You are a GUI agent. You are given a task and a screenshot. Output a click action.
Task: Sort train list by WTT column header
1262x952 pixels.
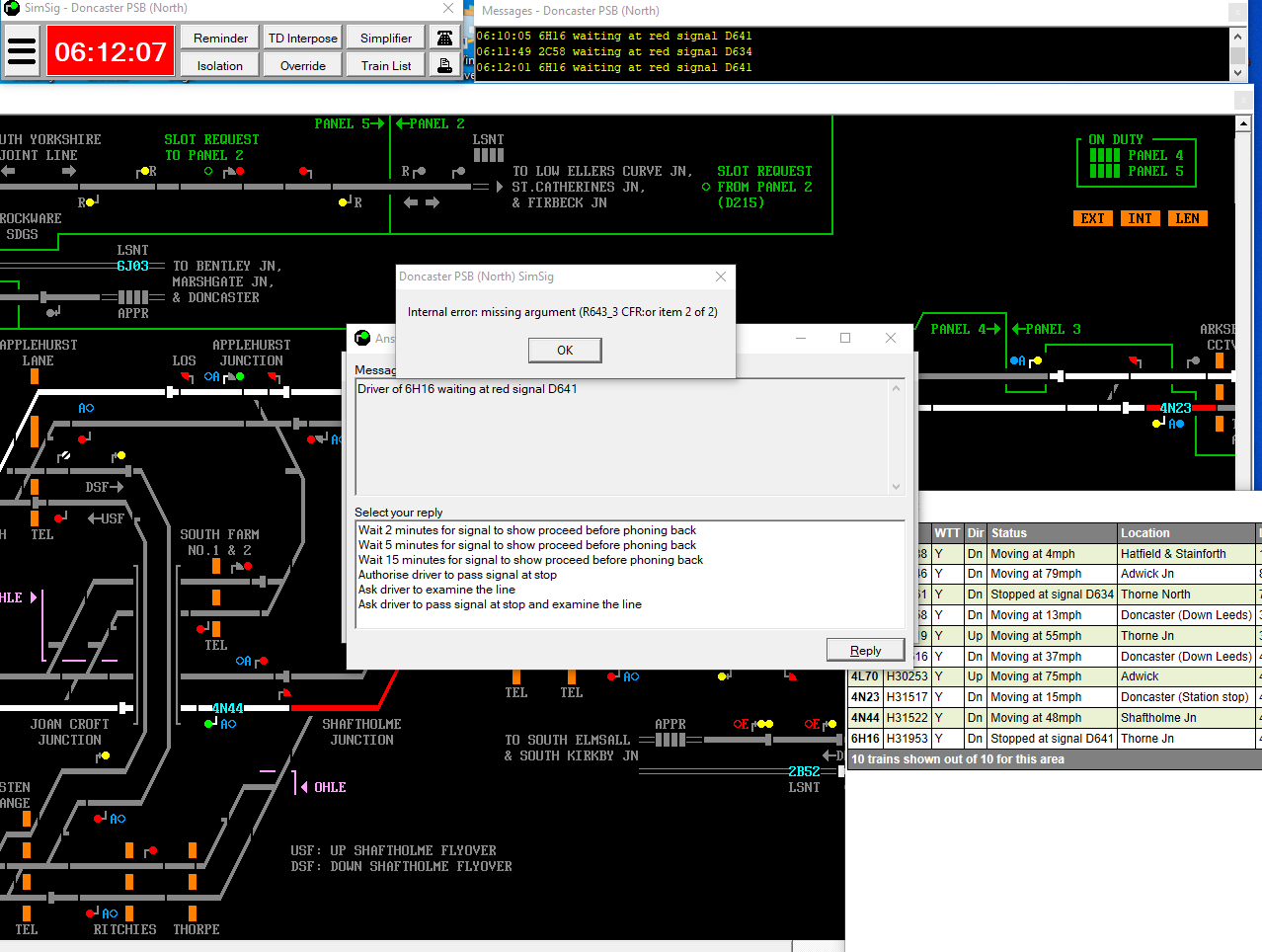pyautogui.click(x=947, y=533)
